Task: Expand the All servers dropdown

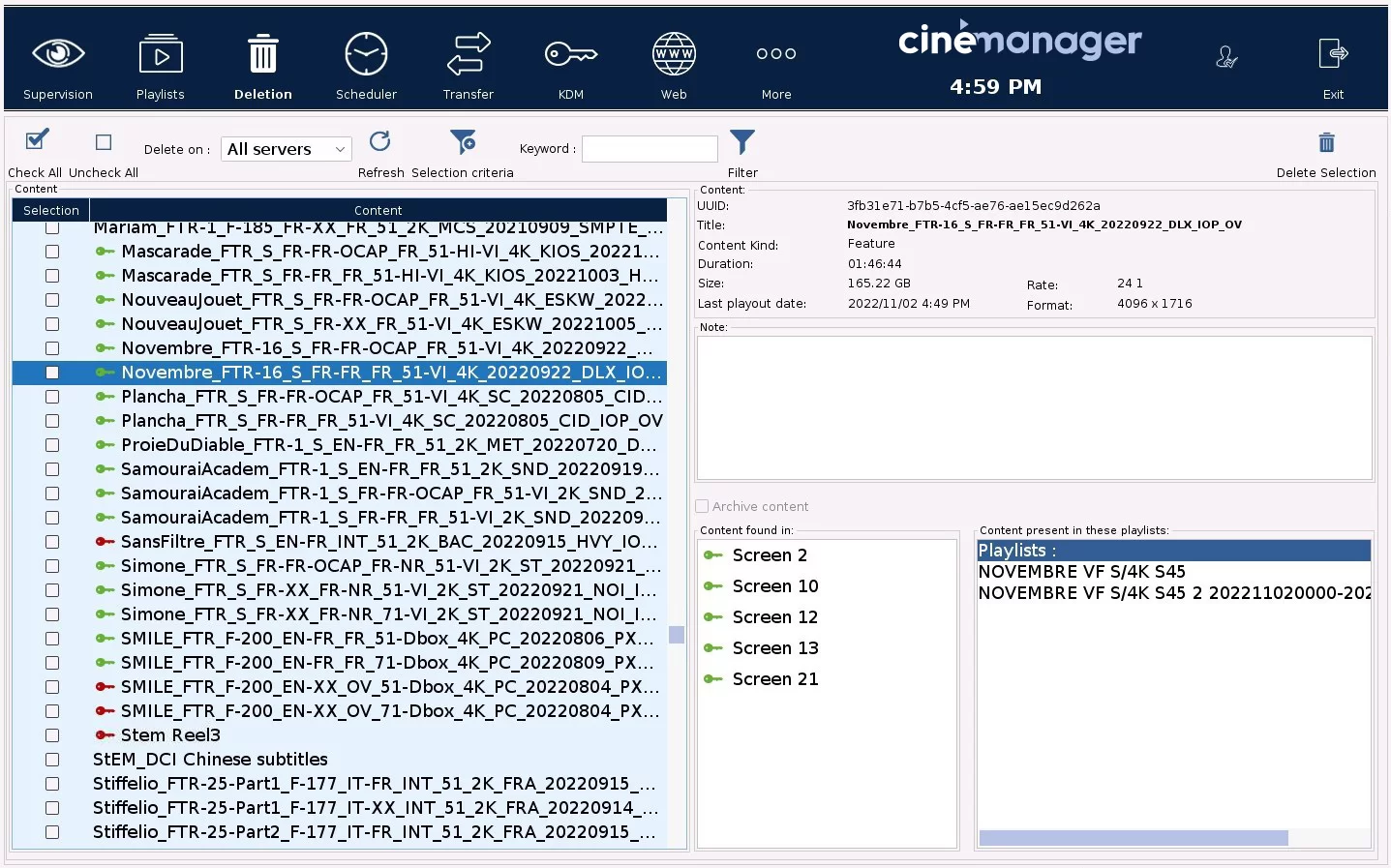Action: [287, 149]
